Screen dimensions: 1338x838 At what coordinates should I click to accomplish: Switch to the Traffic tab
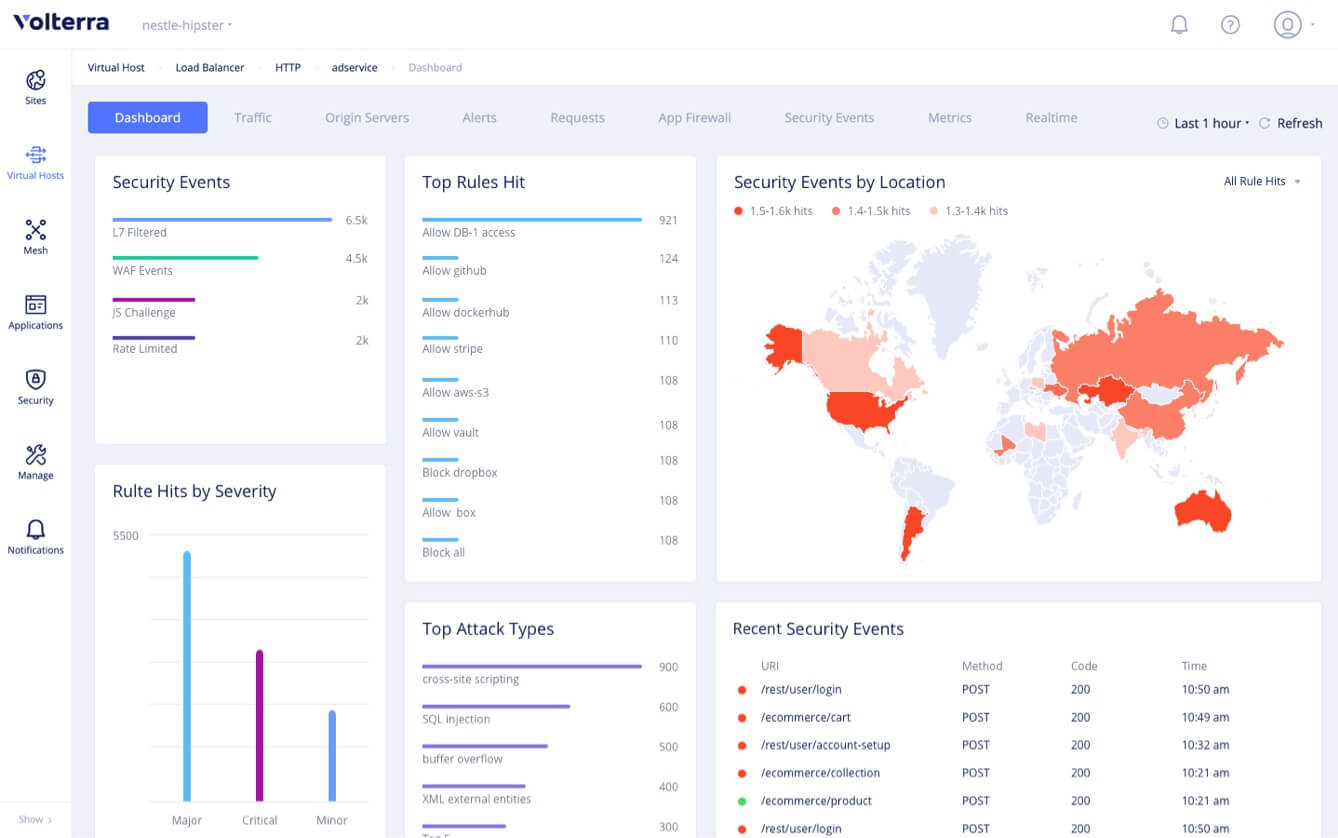point(253,118)
